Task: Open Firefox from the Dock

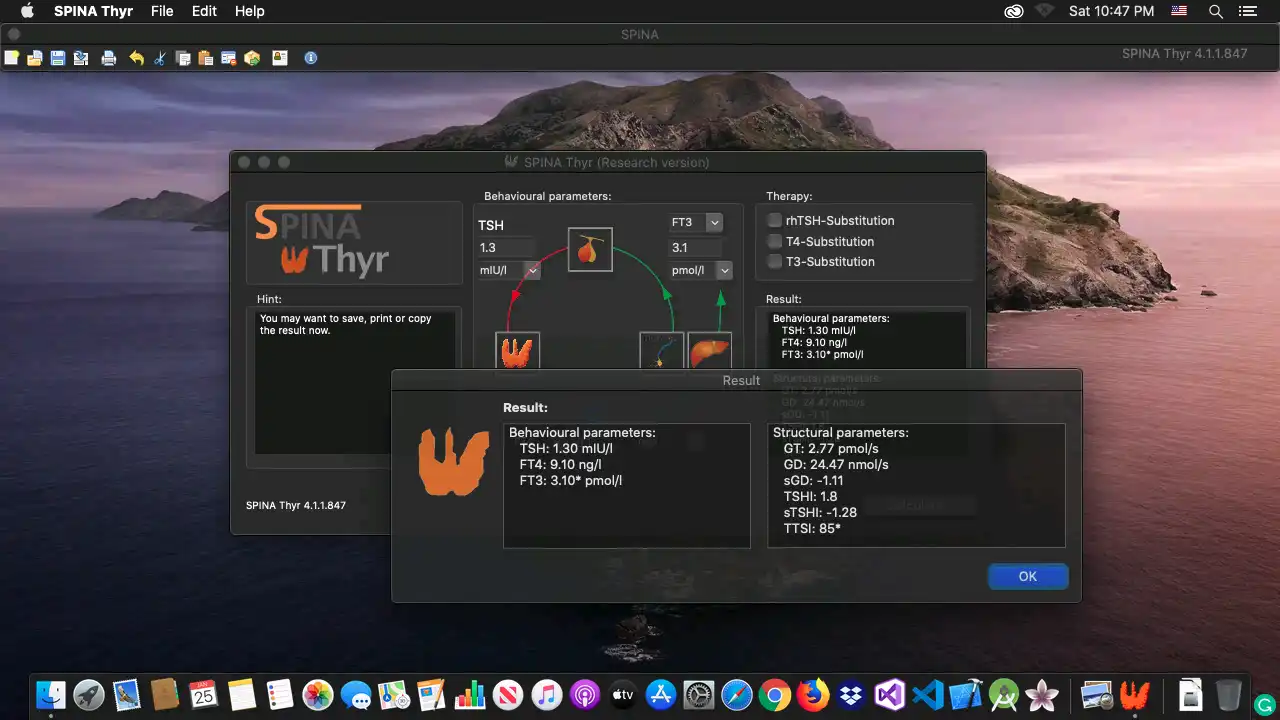Action: click(813, 694)
